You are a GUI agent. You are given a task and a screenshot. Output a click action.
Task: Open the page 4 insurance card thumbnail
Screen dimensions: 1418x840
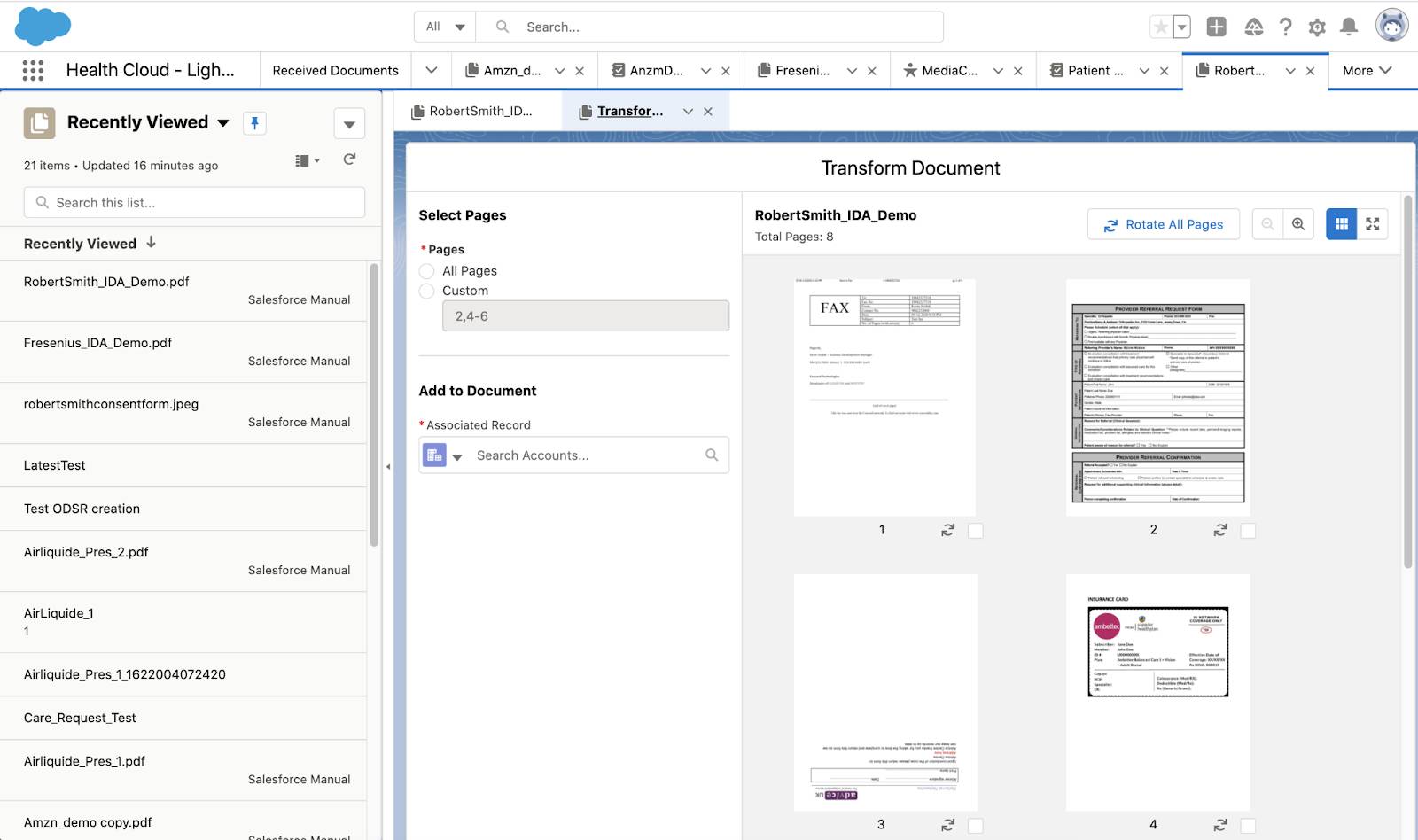point(1158,692)
